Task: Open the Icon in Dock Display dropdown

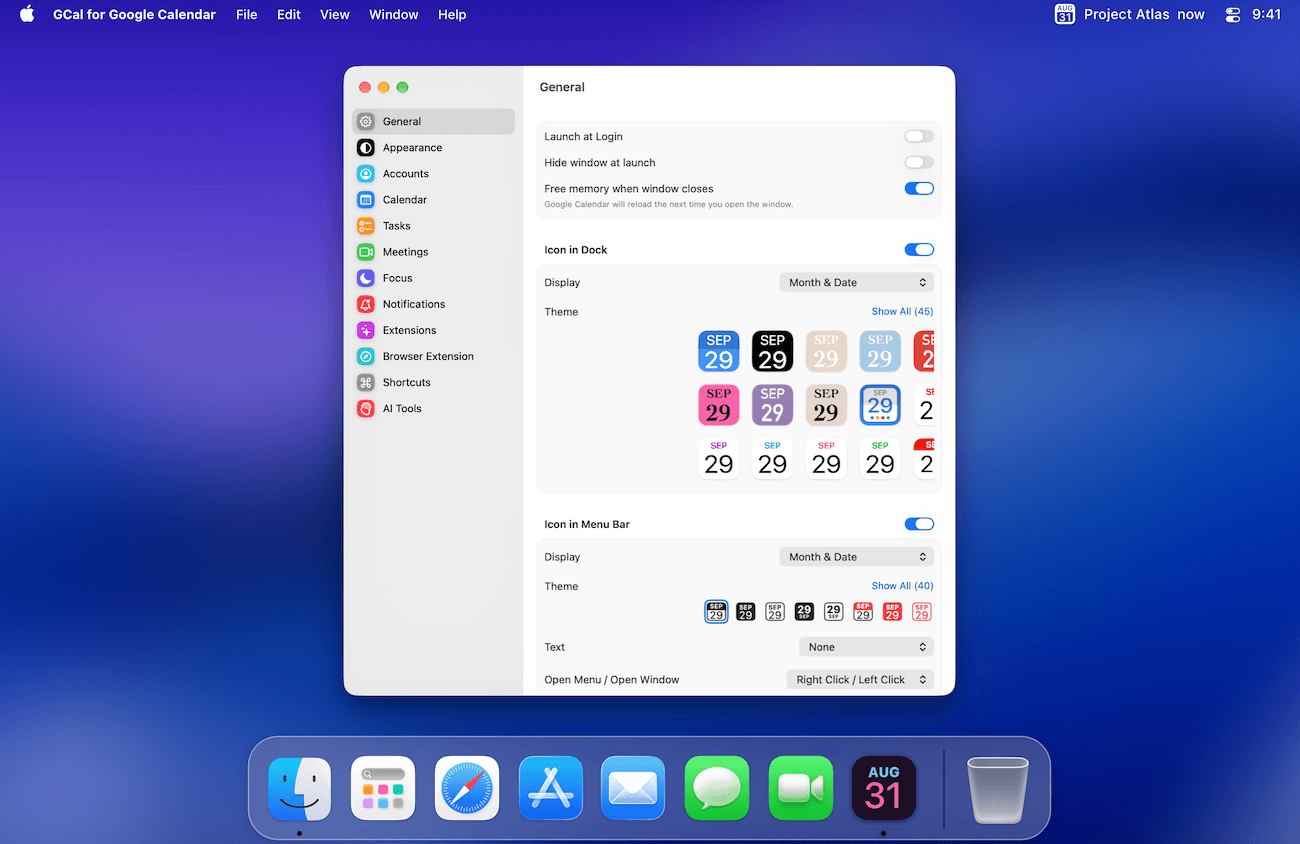Action: click(857, 283)
